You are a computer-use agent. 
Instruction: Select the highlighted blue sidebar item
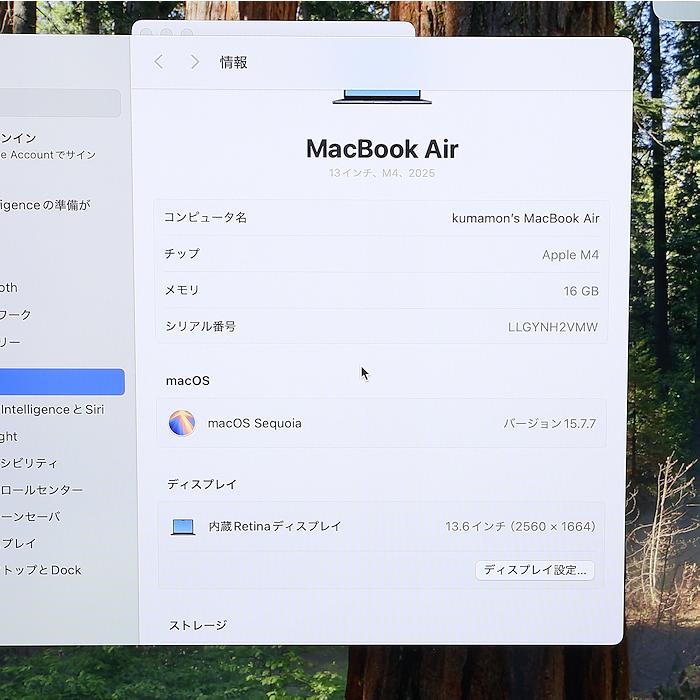62,382
